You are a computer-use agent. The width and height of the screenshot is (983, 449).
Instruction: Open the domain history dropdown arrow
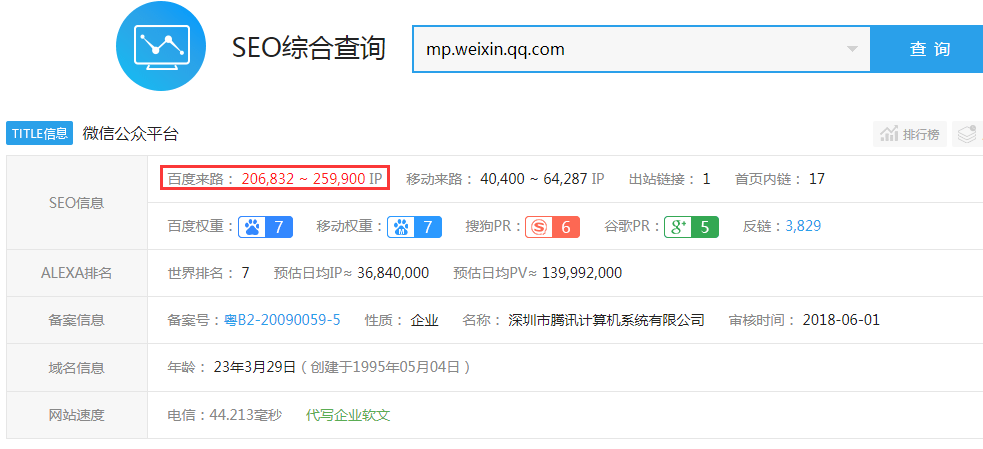851,49
